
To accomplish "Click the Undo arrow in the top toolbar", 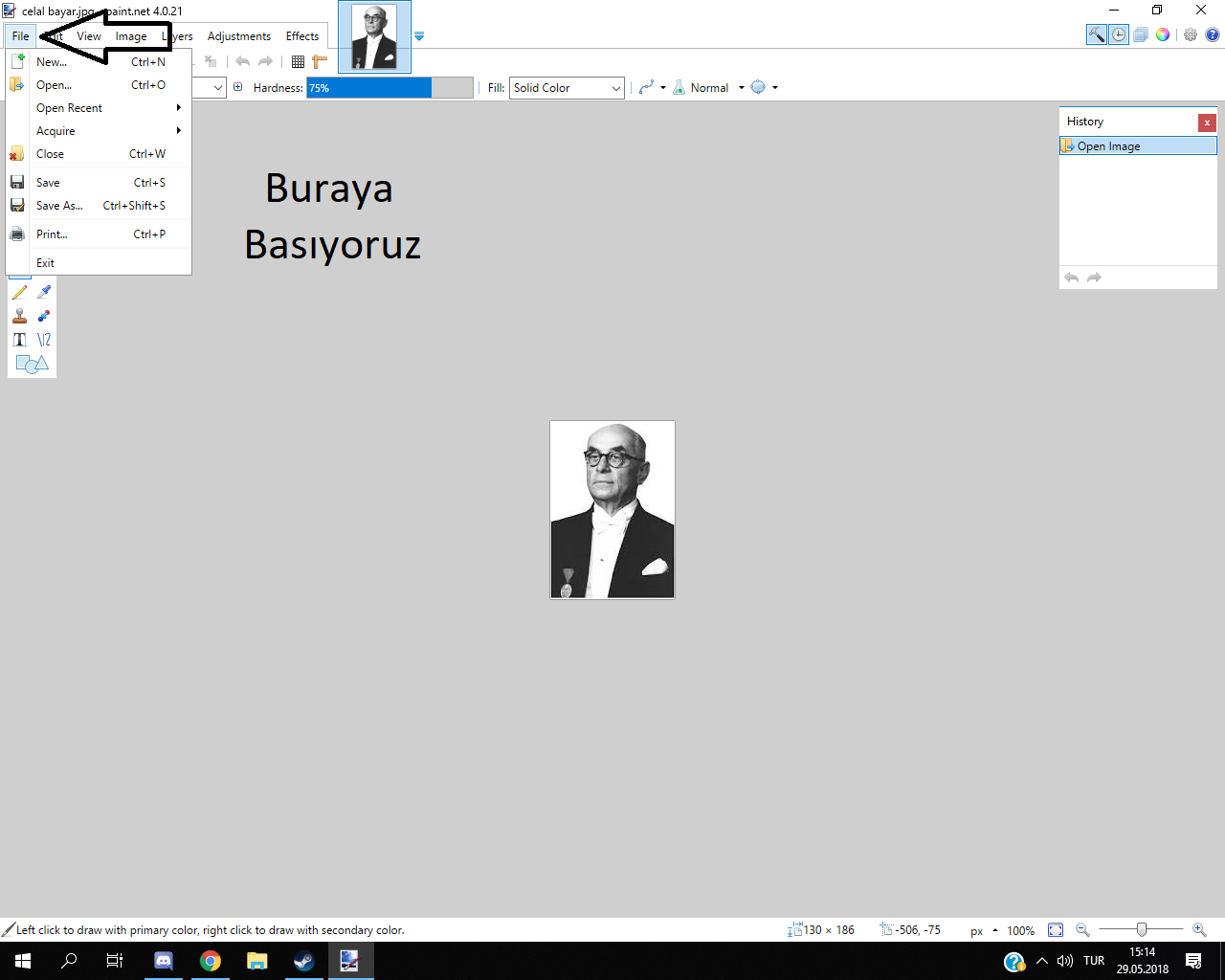I will [243, 61].
